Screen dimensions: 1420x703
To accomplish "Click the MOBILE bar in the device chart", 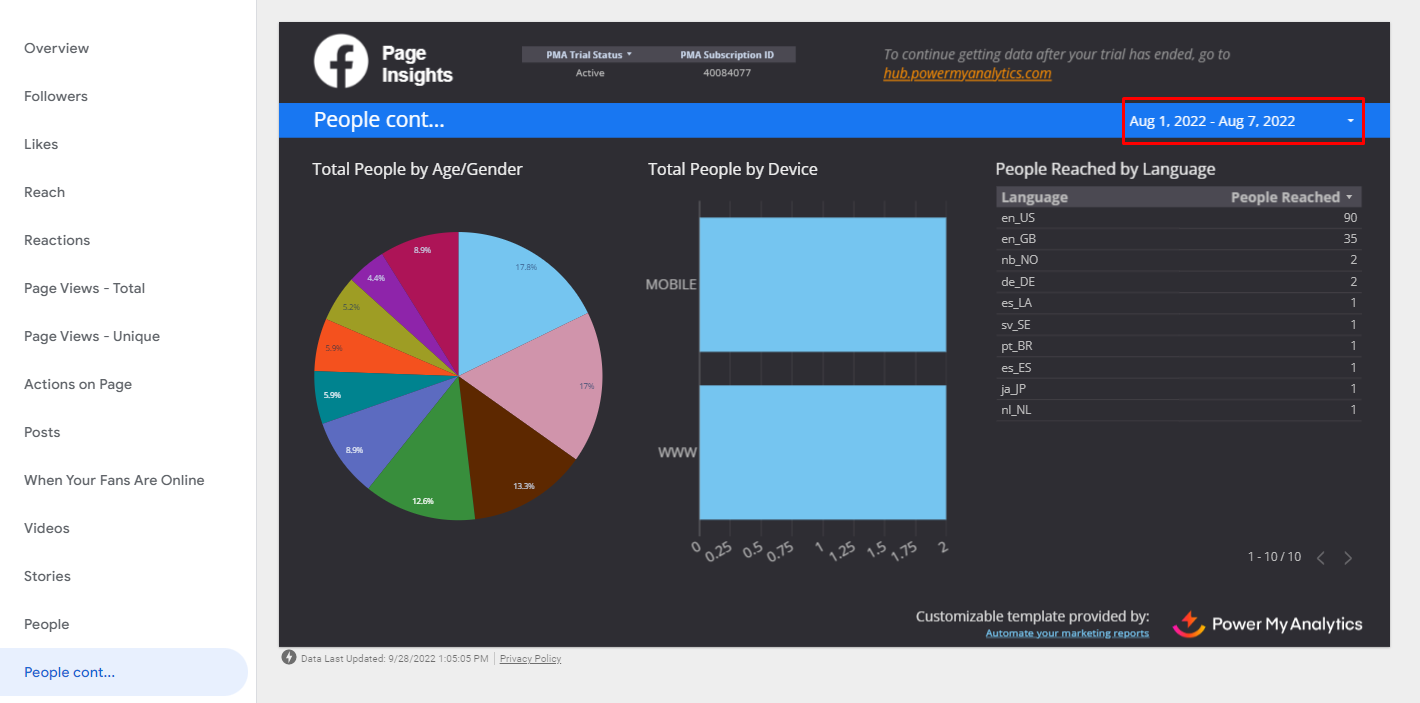I will (822, 283).
